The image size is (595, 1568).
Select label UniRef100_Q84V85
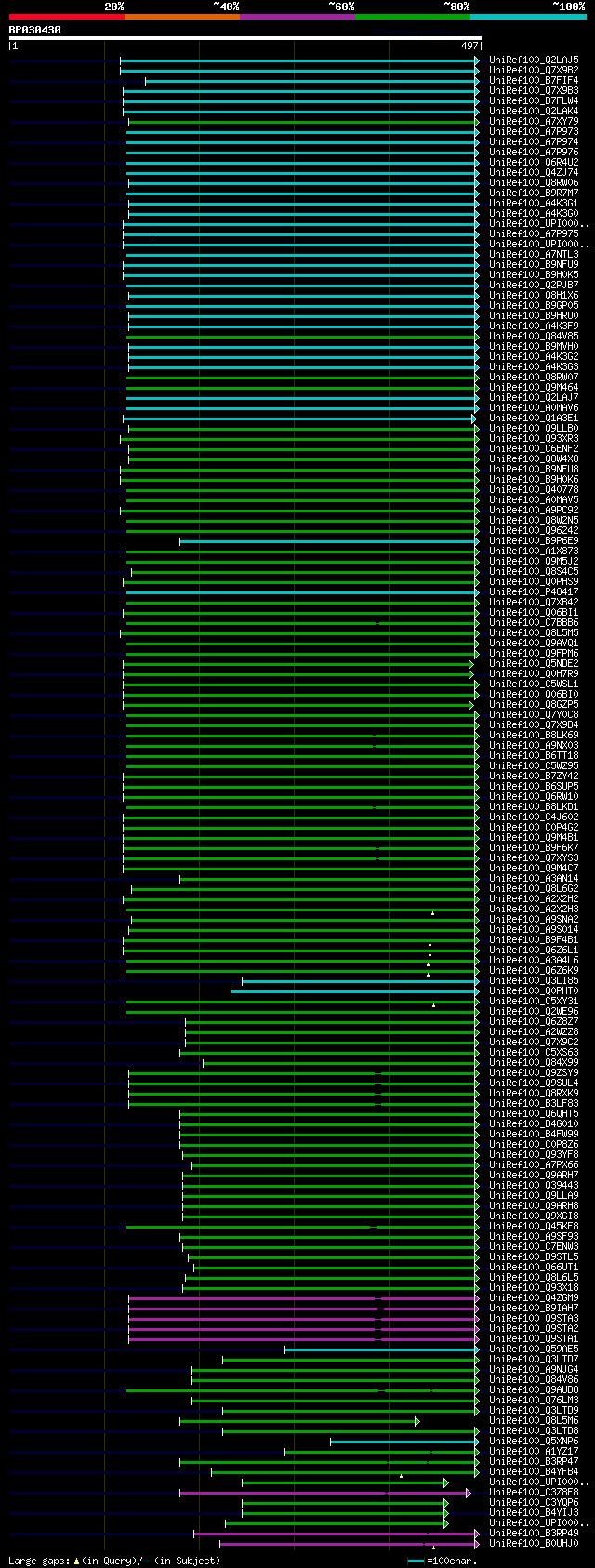(x=534, y=336)
